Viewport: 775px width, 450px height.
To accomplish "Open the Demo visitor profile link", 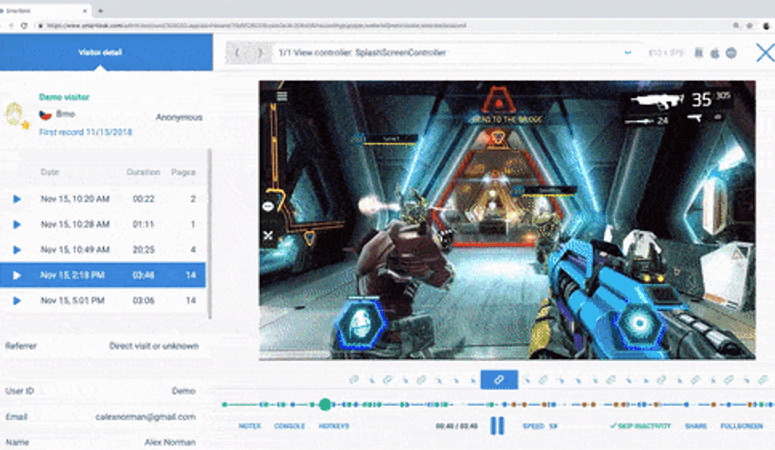I will point(64,97).
